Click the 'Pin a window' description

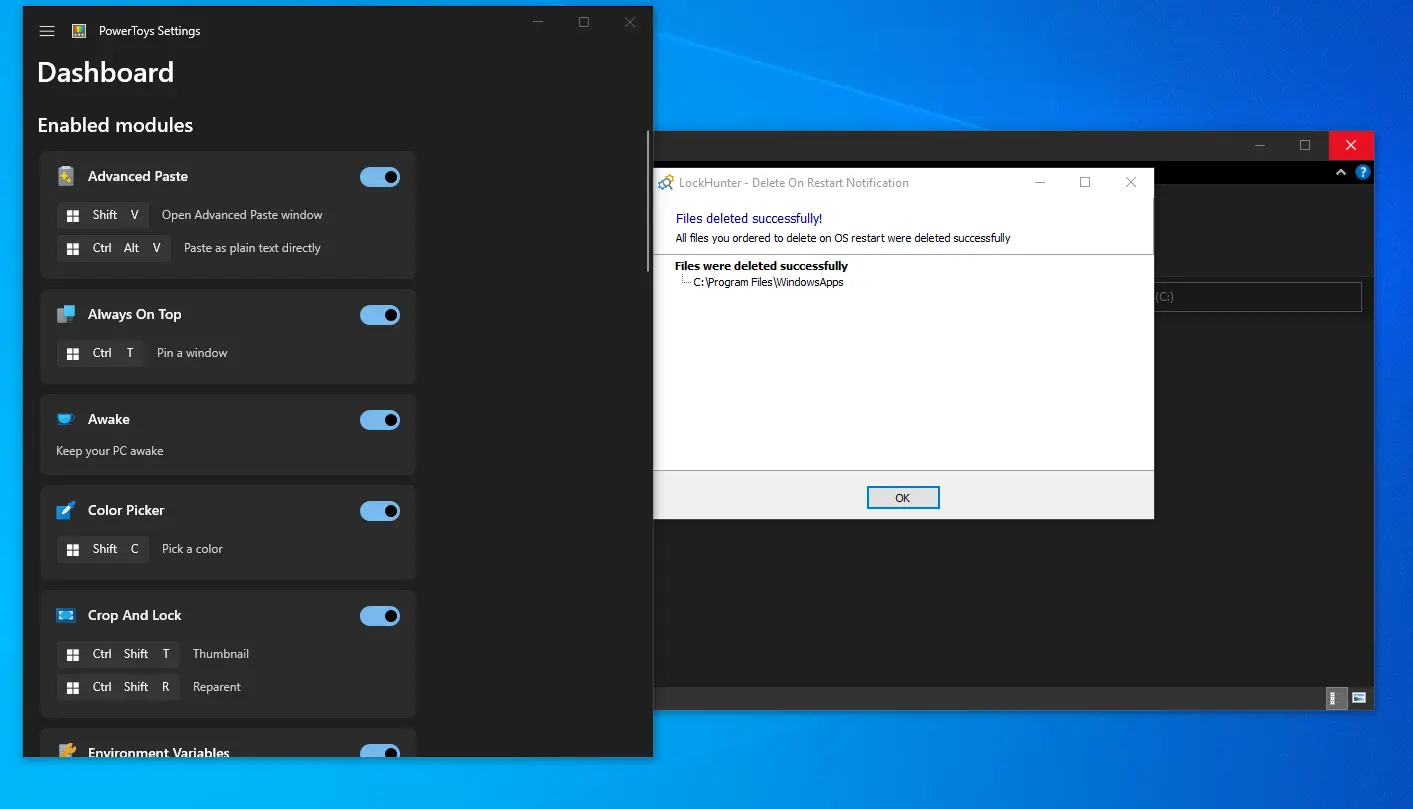192,353
